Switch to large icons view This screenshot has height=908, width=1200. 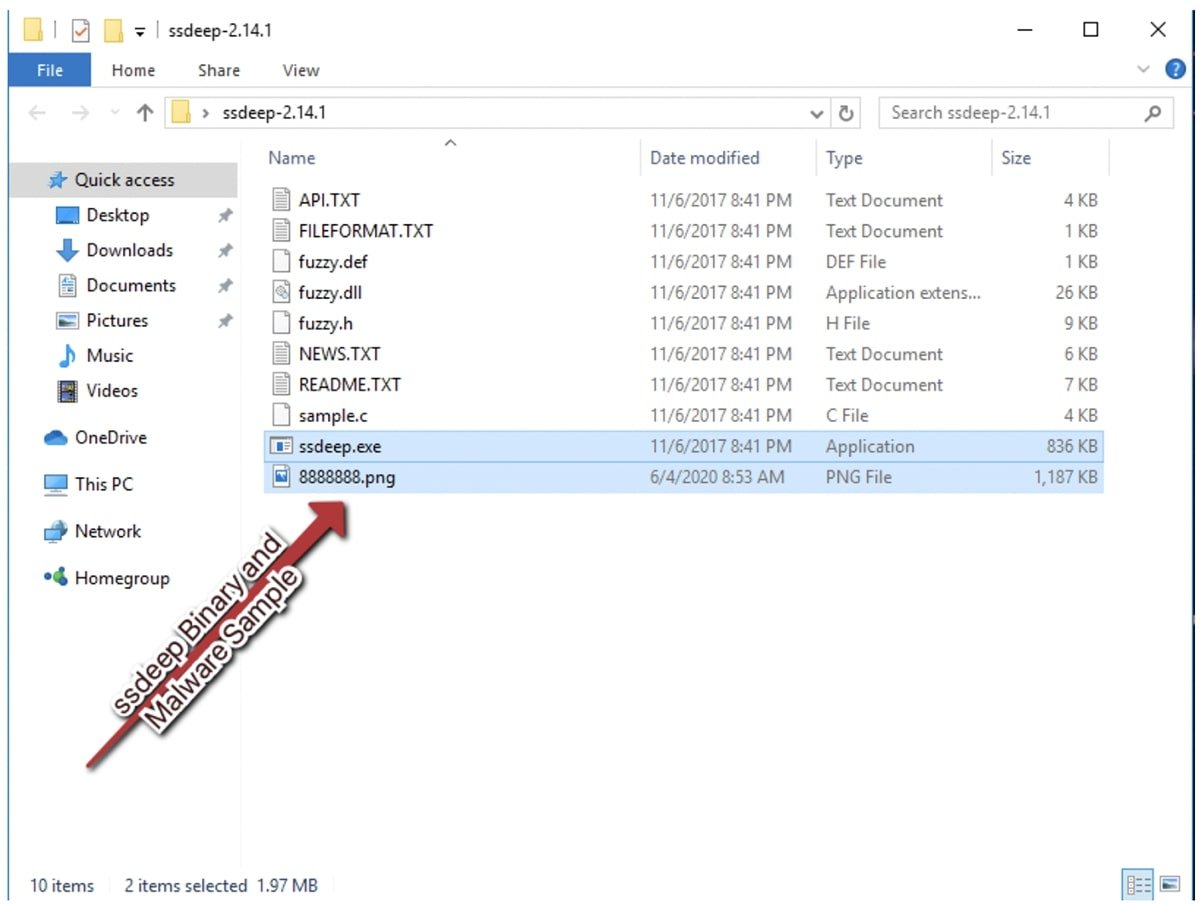(1169, 885)
